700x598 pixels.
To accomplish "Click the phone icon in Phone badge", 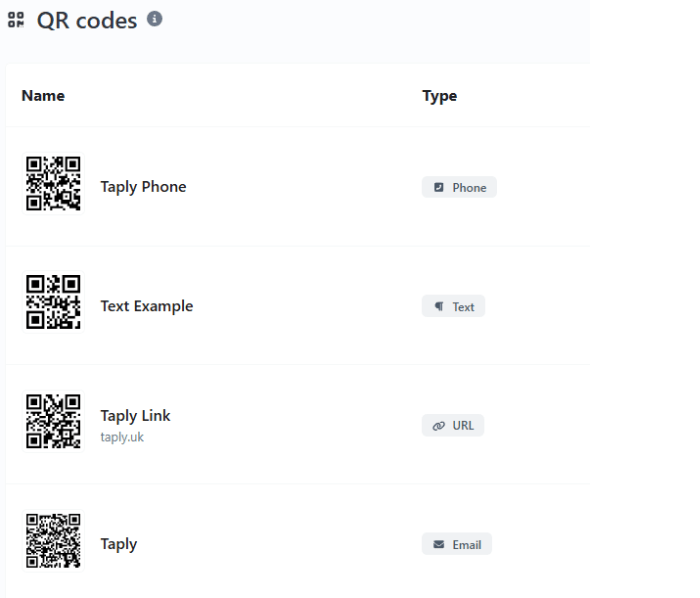I will 438,187.
